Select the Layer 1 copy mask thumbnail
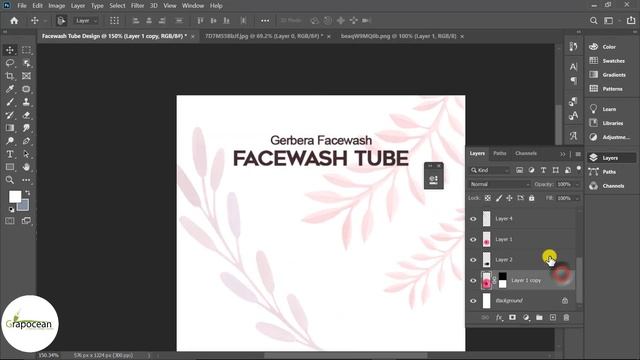This screenshot has height=360, width=640. [x=502, y=280]
